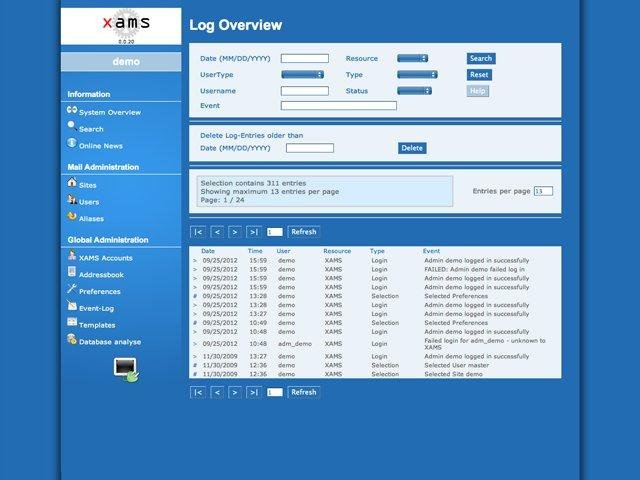The width and height of the screenshot is (640, 480).
Task: Open Preferences page
Action: tap(100, 291)
